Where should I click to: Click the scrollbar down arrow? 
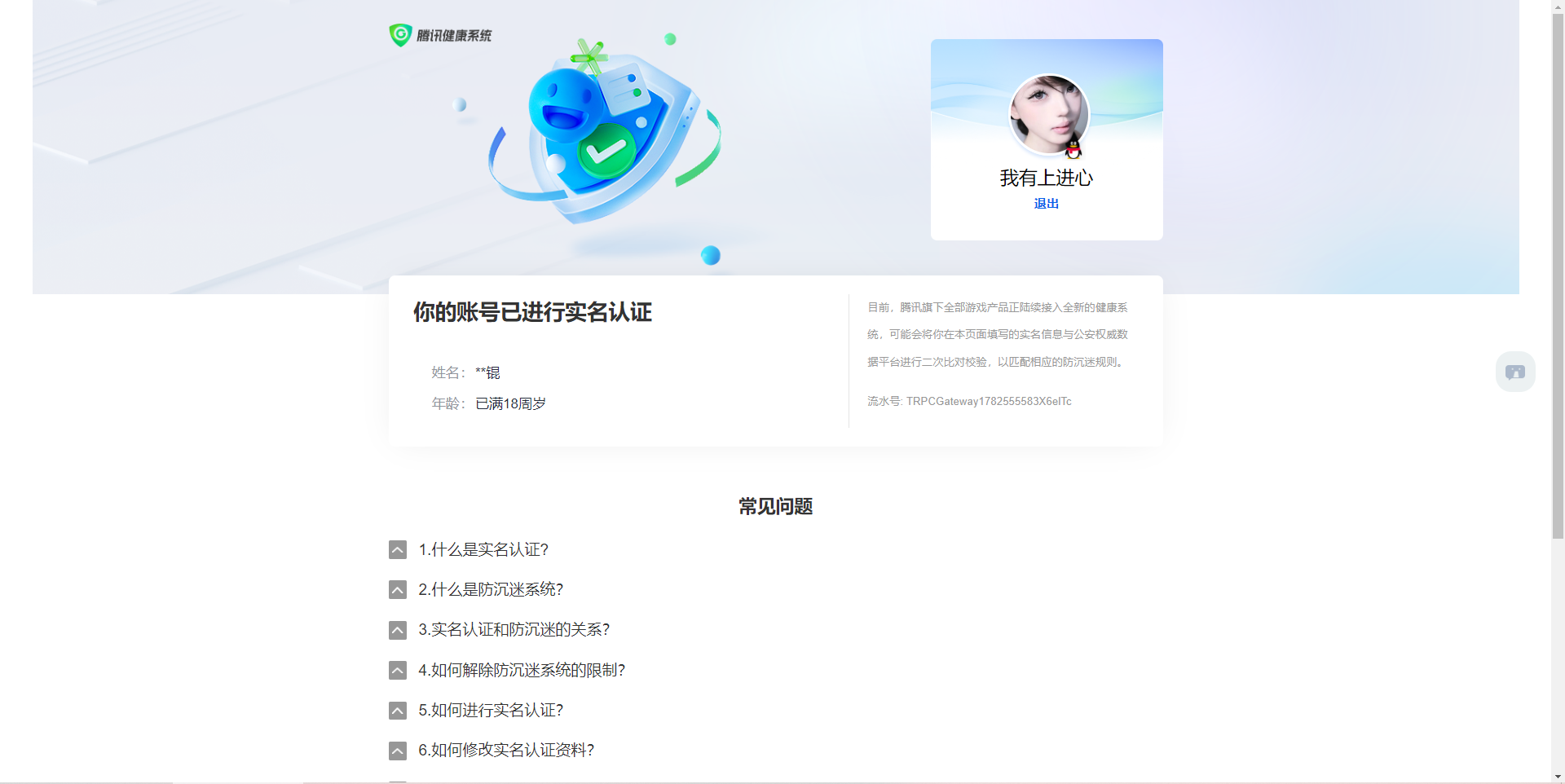(1558, 777)
